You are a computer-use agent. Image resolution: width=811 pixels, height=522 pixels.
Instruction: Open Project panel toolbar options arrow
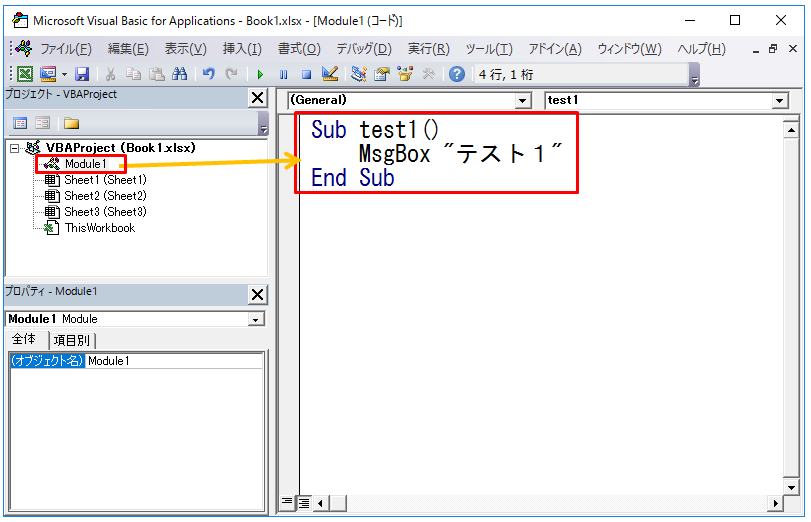pyautogui.click(x=263, y=124)
